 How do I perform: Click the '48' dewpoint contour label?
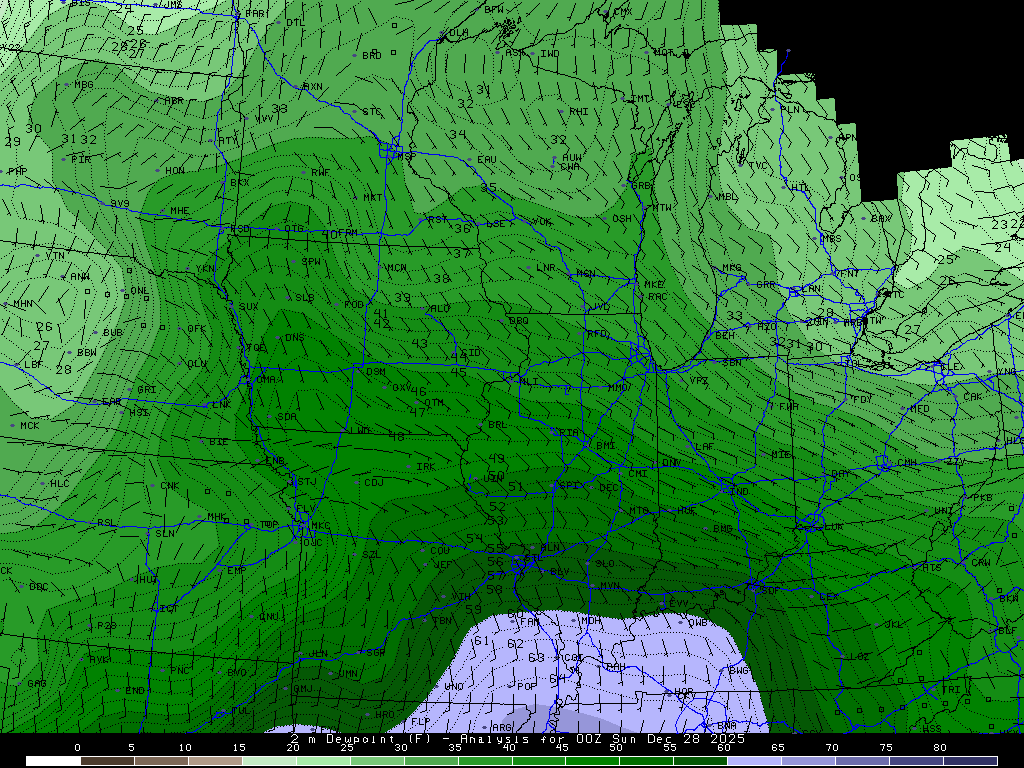pyautogui.click(x=396, y=436)
